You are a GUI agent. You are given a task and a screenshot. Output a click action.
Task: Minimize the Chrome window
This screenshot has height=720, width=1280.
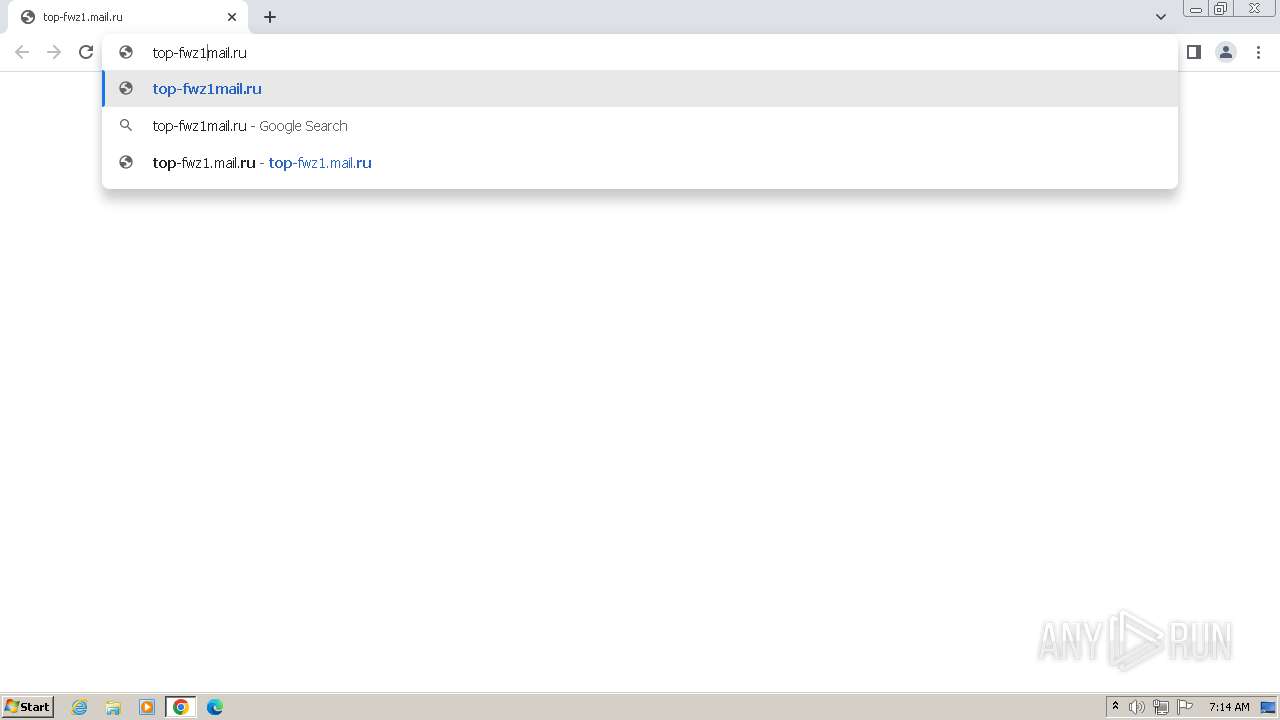(x=1196, y=9)
